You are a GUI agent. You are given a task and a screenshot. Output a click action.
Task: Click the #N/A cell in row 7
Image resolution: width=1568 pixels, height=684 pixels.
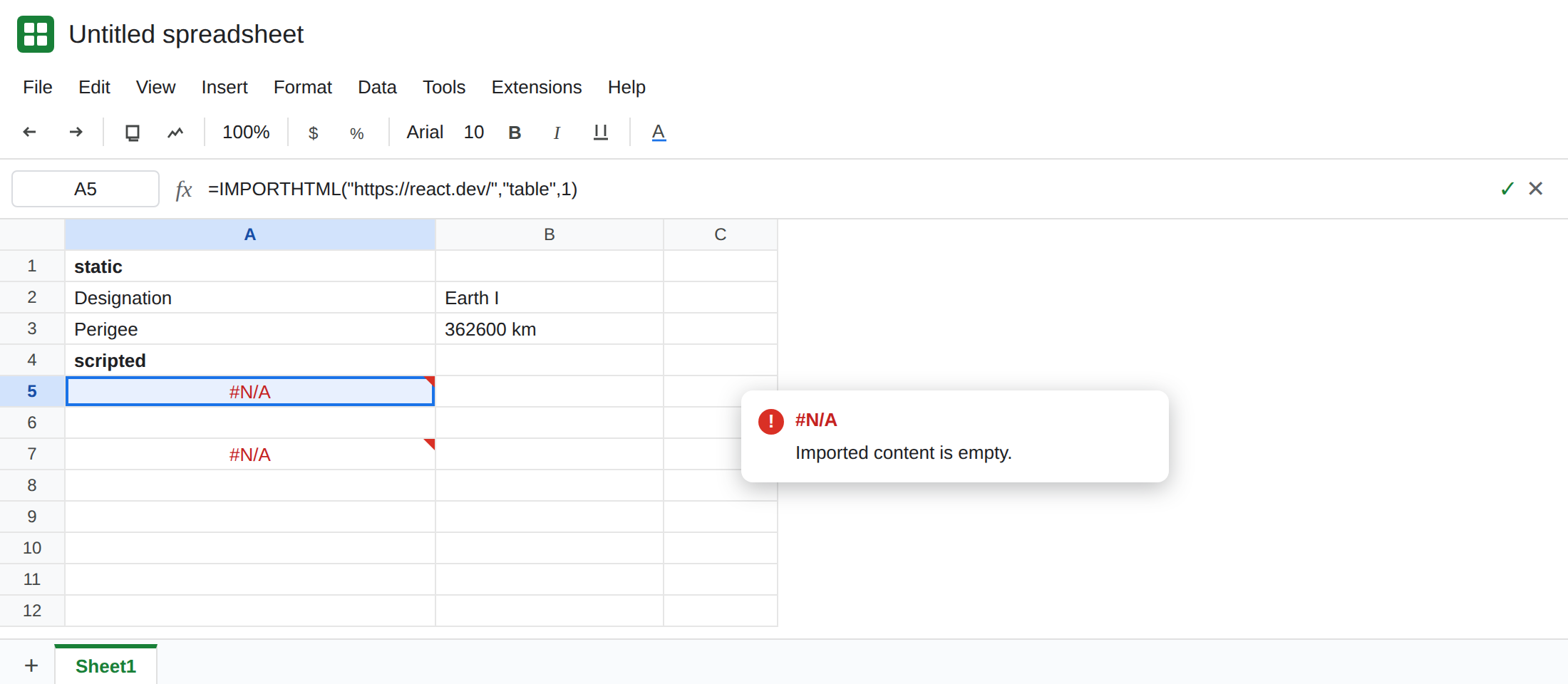(x=250, y=455)
